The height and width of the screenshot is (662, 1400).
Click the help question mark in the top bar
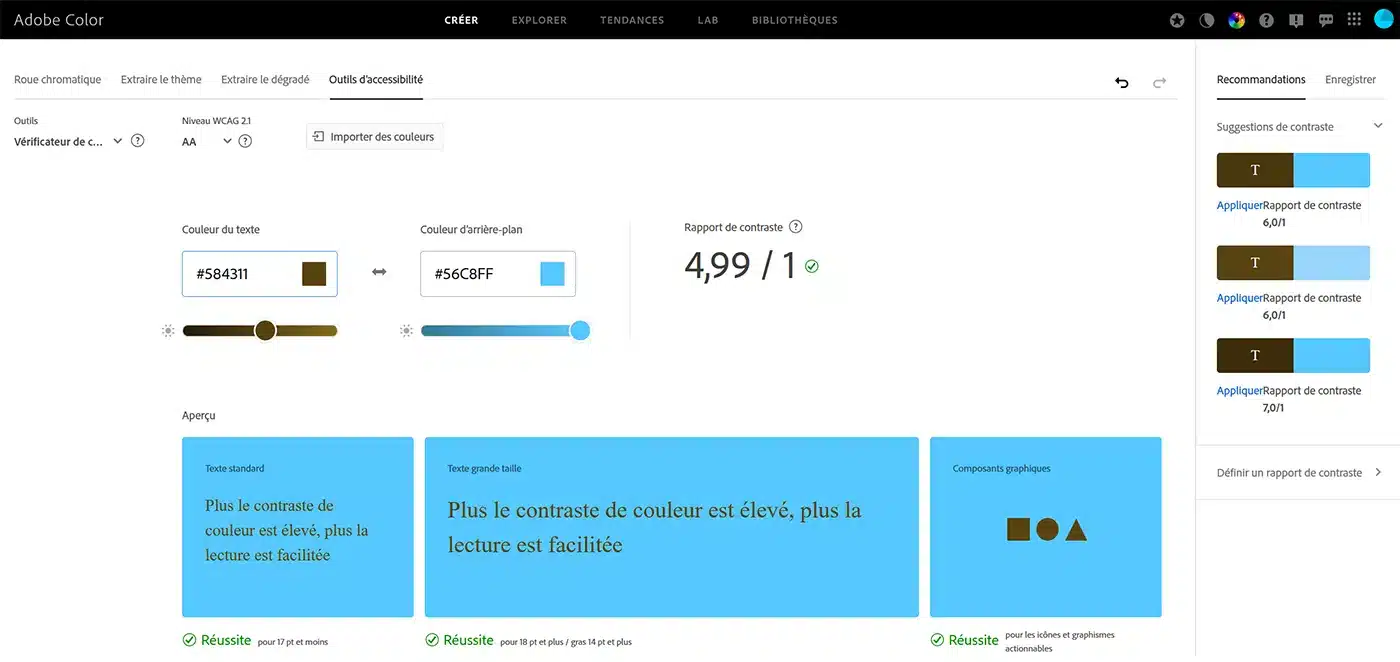1266,19
